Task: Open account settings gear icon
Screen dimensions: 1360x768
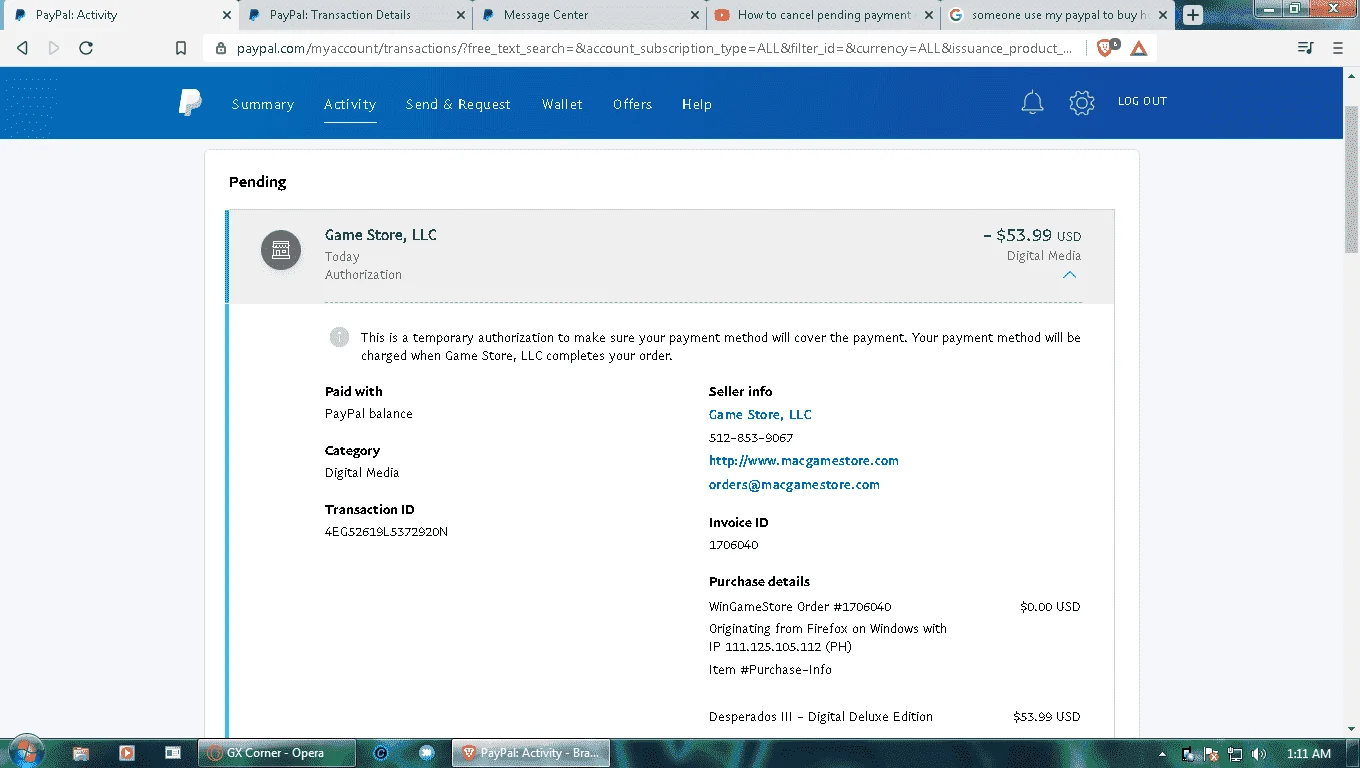Action: tap(1082, 102)
